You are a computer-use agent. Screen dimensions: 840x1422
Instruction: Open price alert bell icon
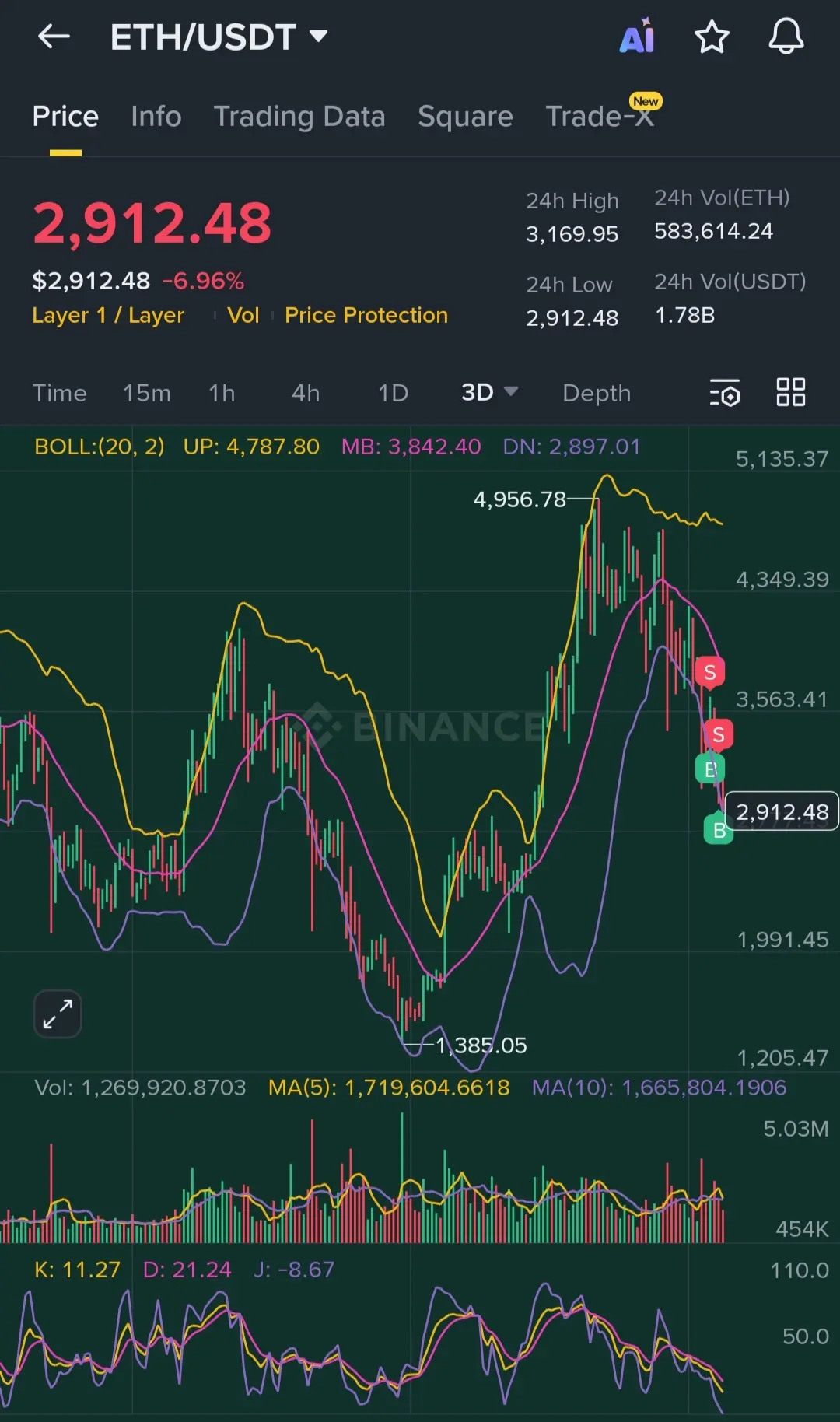[x=786, y=36]
